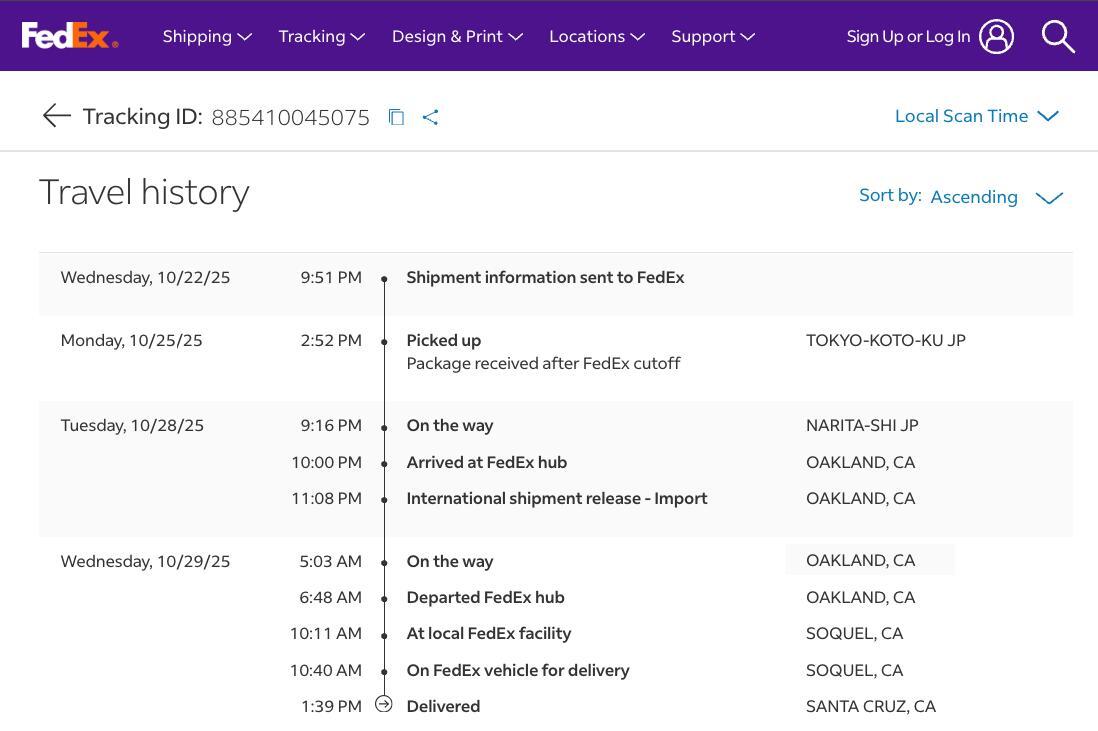Click the Arrived at FedEx hub timeline dot

pyautogui.click(x=384, y=463)
